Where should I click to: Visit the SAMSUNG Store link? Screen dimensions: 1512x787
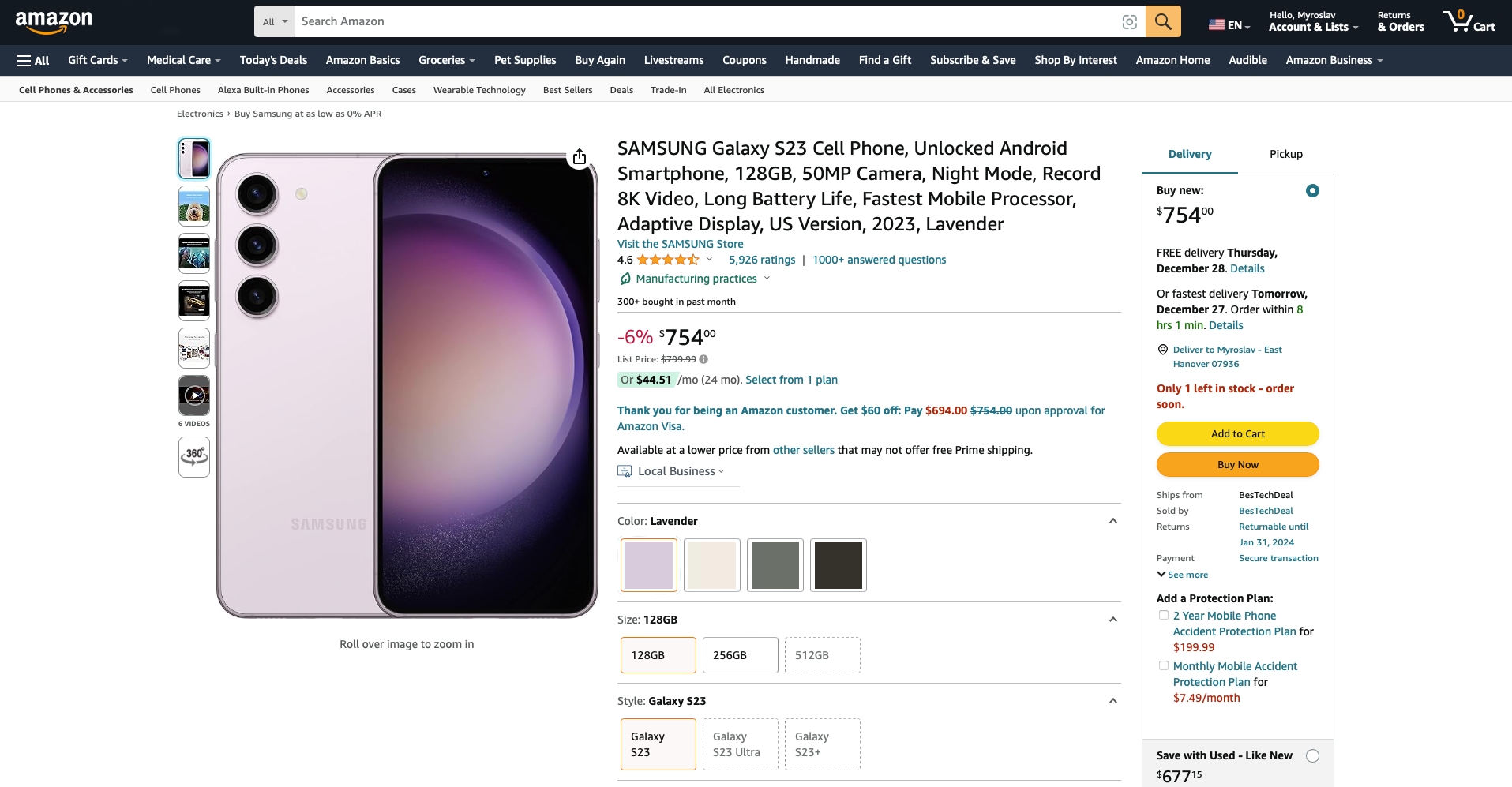point(681,244)
